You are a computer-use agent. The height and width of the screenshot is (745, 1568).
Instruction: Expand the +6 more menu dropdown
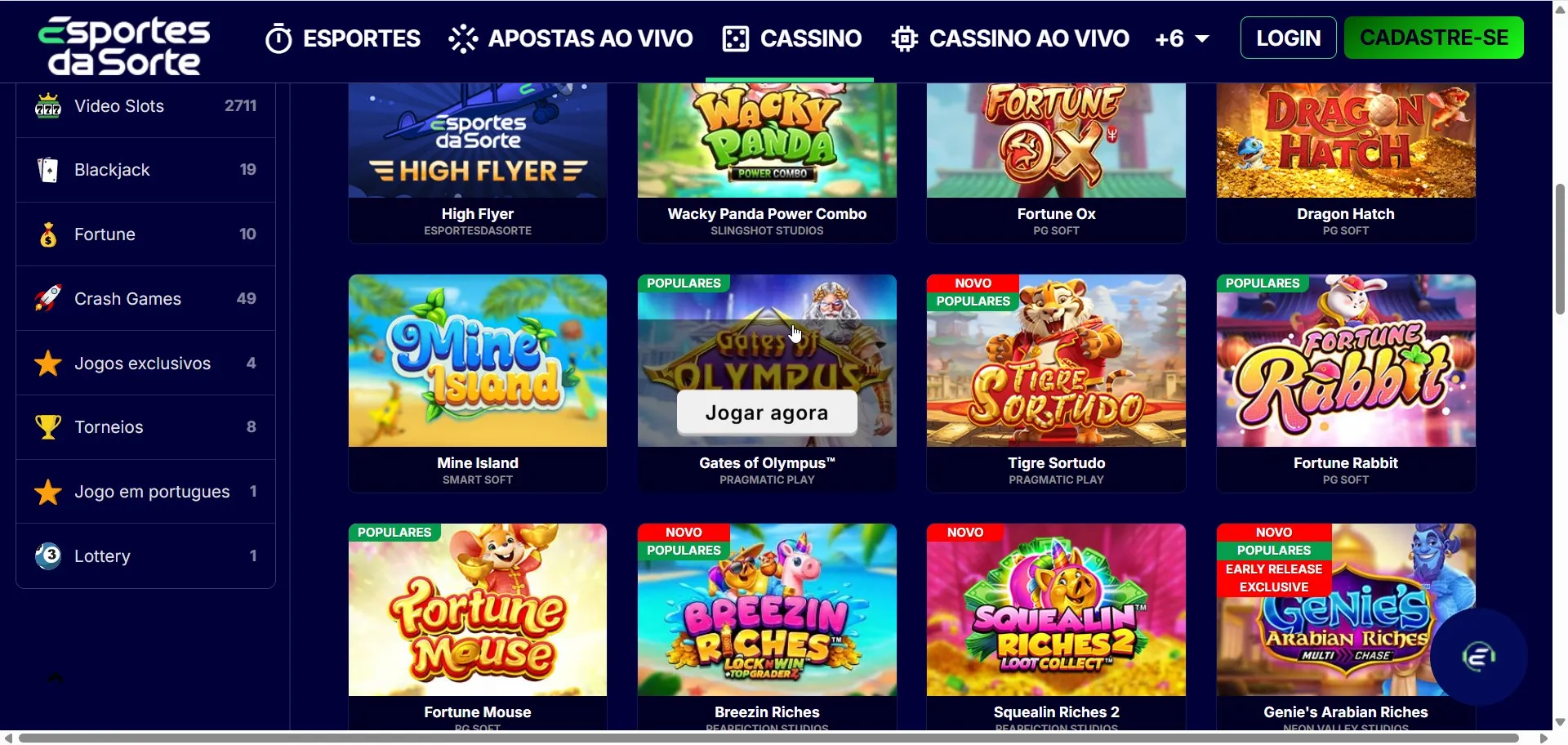1182,38
